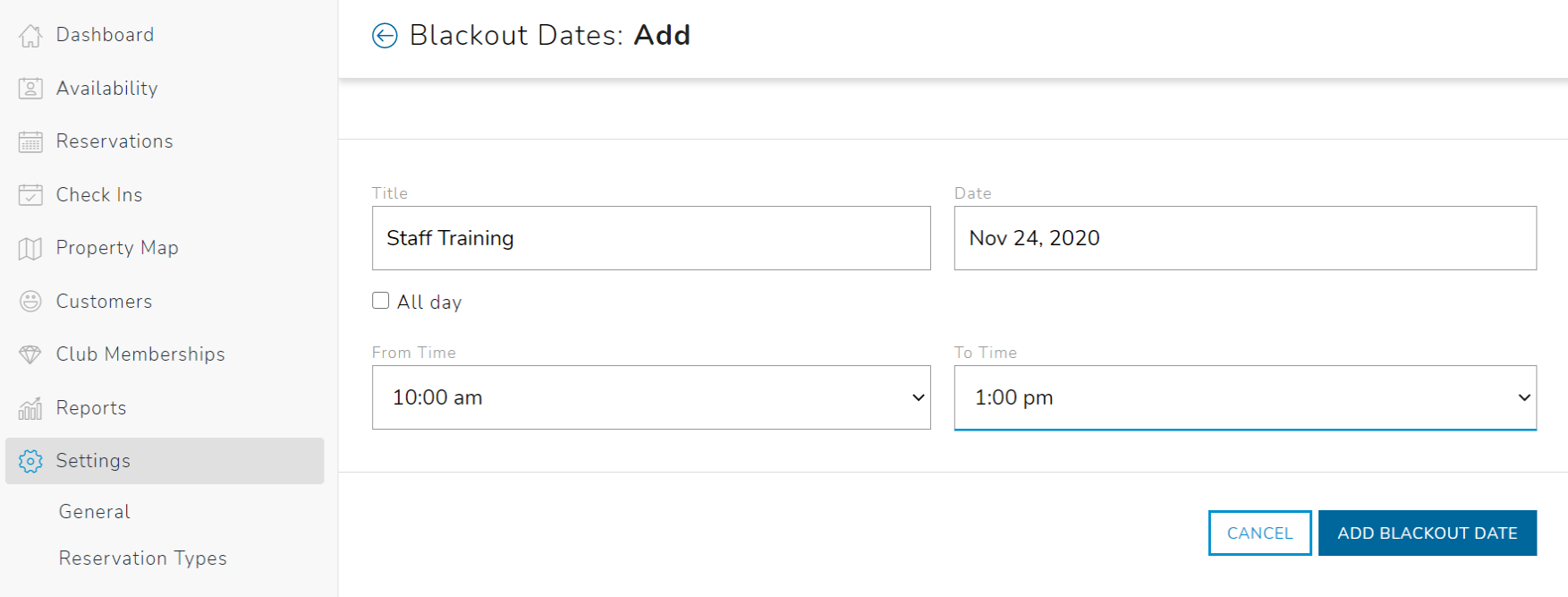
Task: Click the Settings gear icon
Action: pos(30,461)
